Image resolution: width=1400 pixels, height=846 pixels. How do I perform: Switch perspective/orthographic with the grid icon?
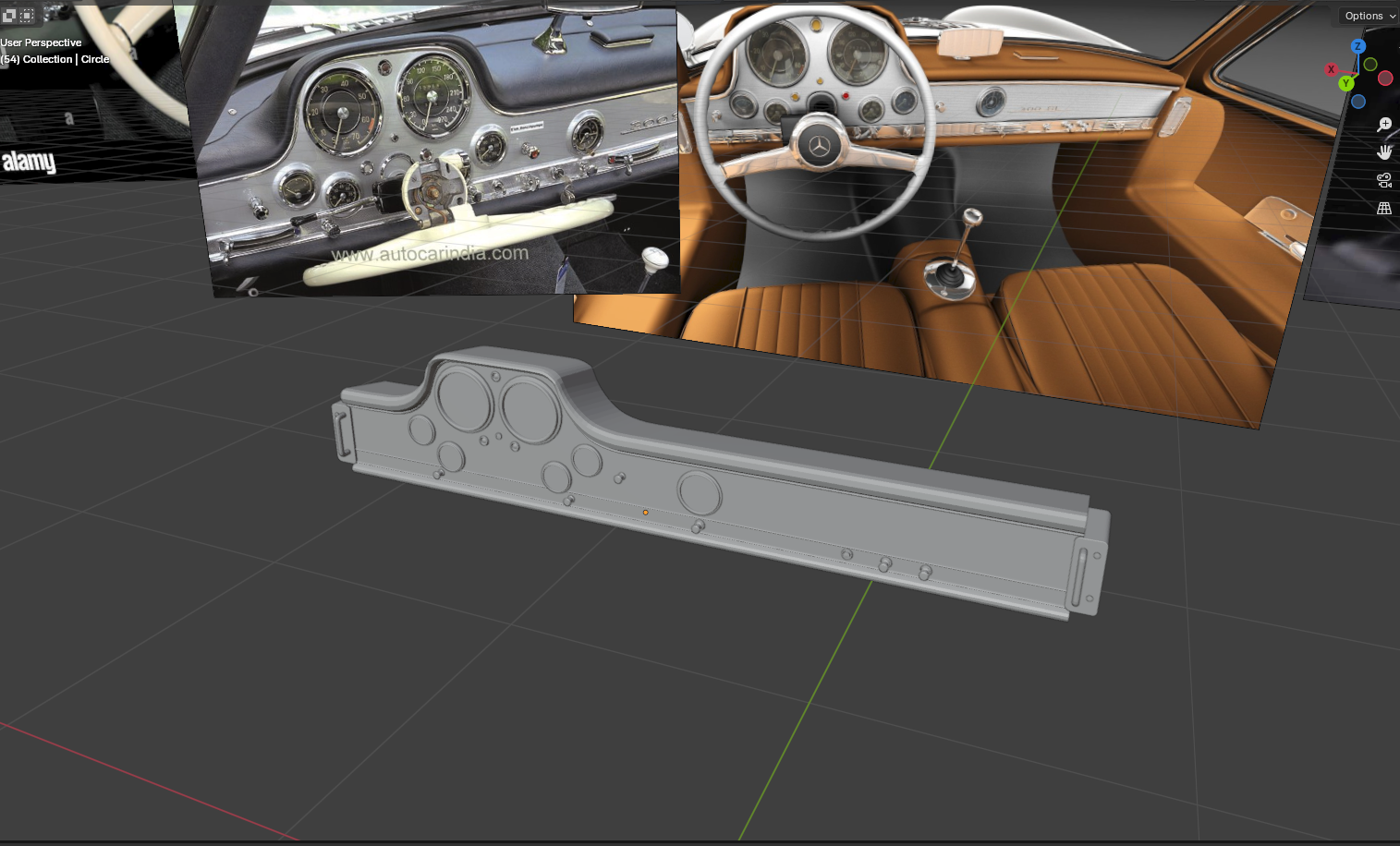[1384, 209]
